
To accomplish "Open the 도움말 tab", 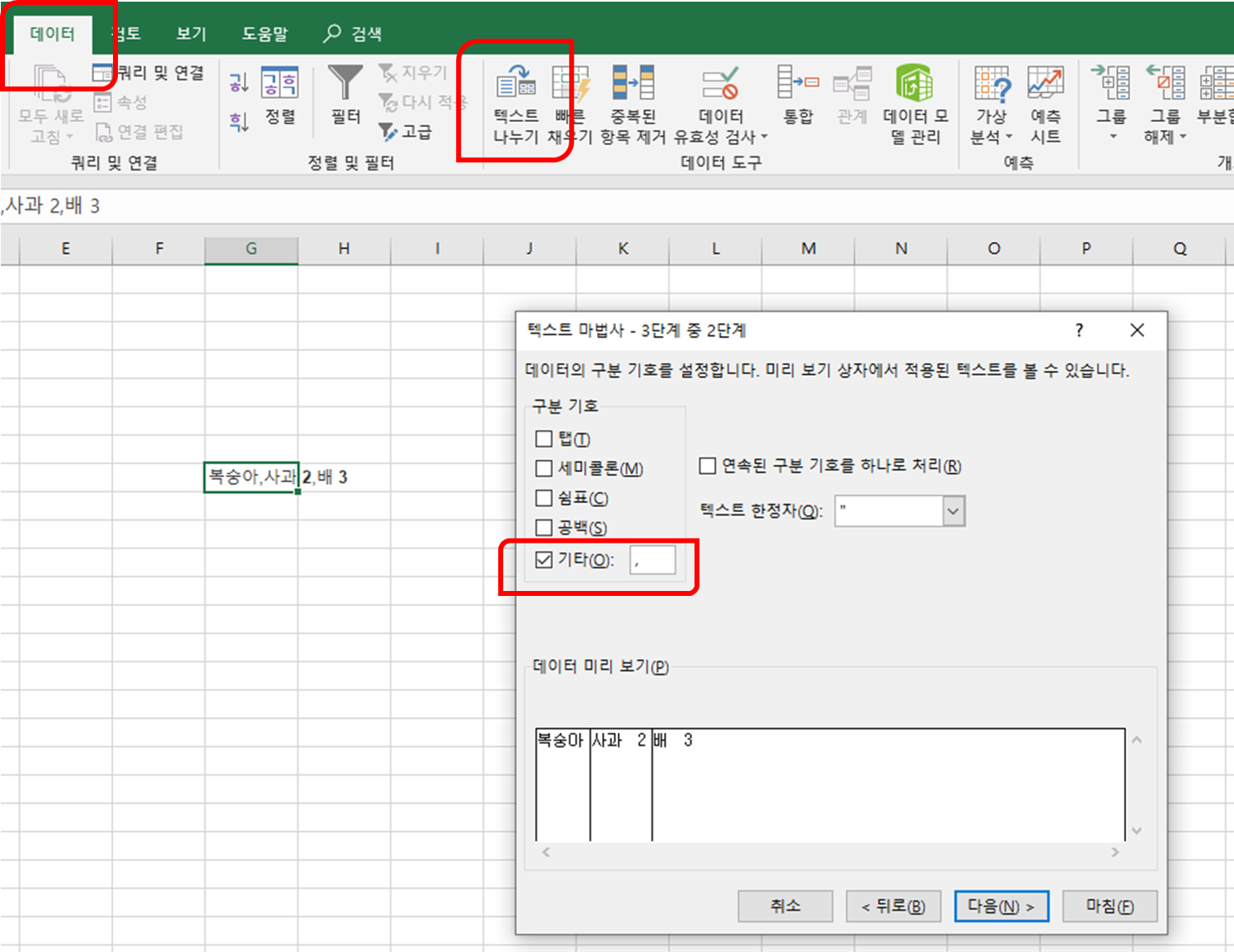I will 264,34.
